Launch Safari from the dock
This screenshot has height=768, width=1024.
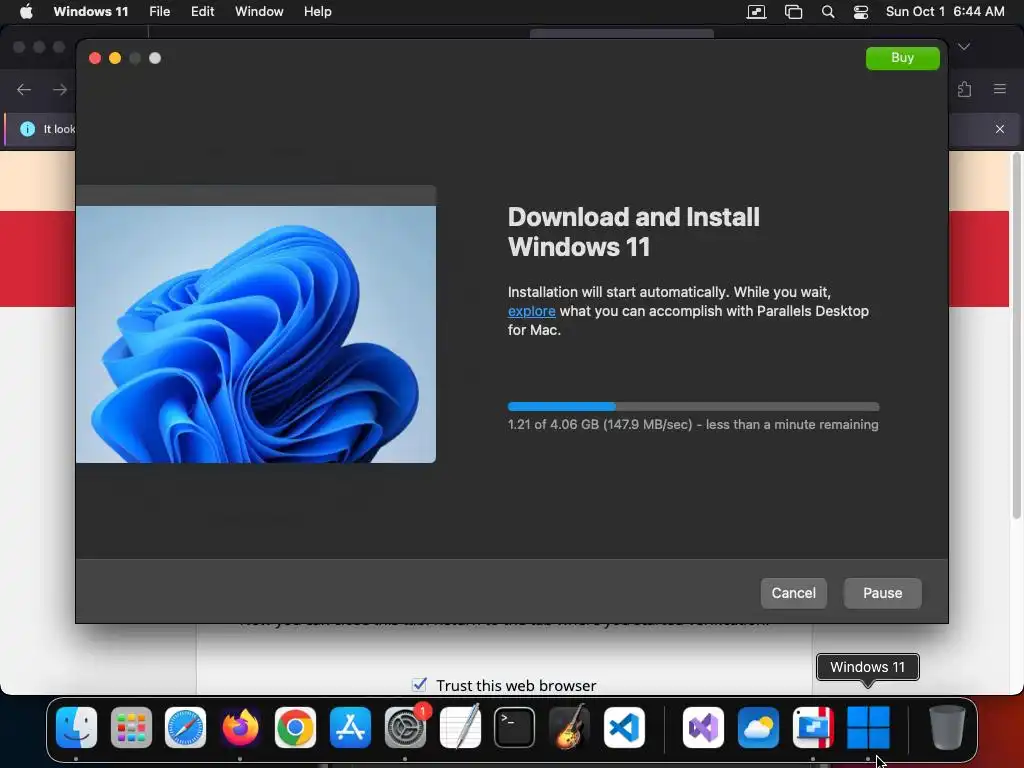(x=185, y=728)
